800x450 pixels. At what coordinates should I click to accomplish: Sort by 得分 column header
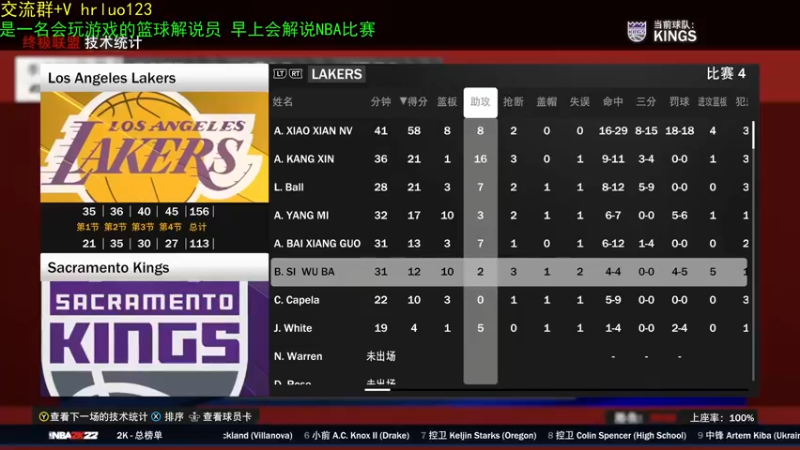coord(413,102)
